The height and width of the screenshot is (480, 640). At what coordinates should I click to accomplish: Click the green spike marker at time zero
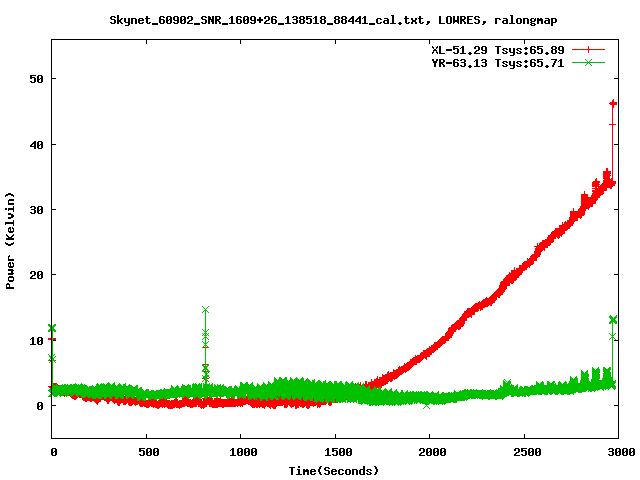pyautogui.click(x=52, y=328)
